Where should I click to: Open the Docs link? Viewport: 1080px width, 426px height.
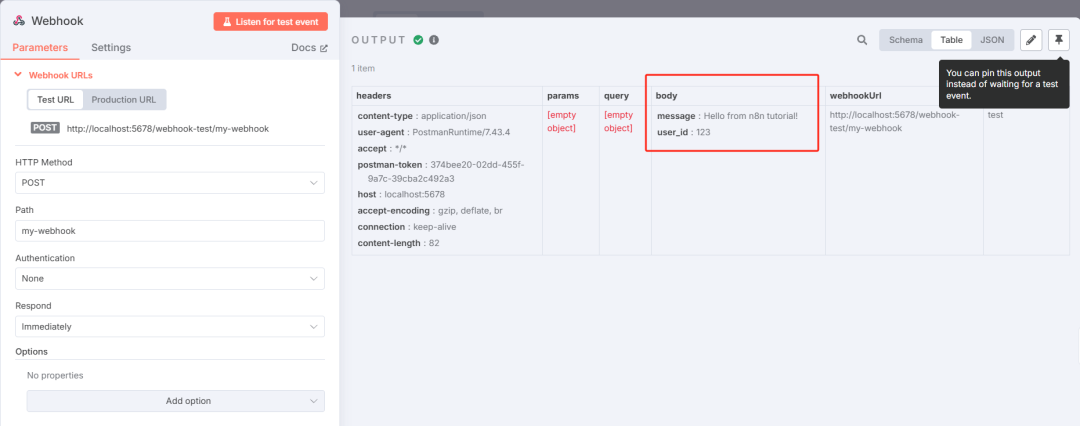point(309,48)
